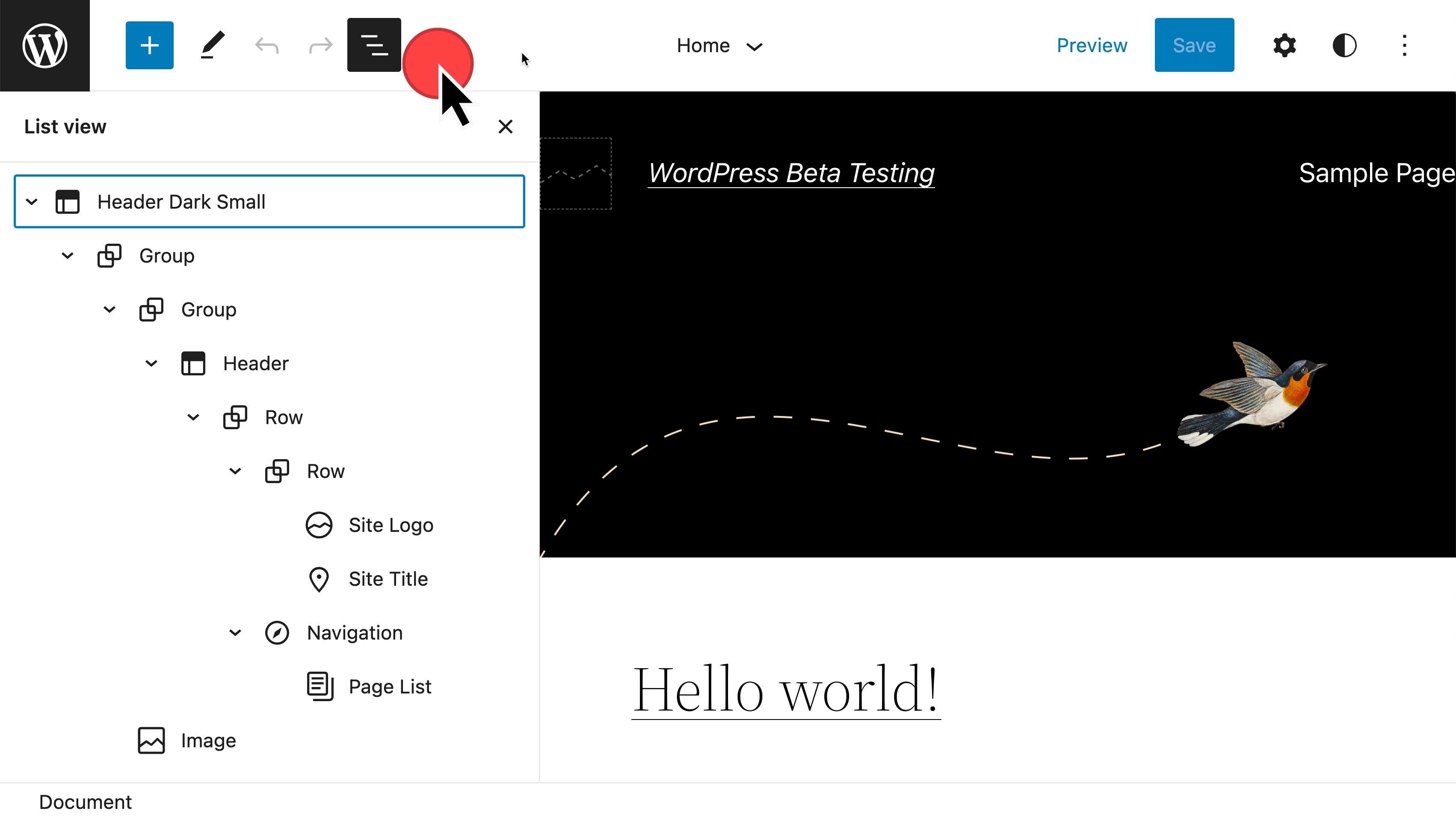Select the Image block in list view
The height and width of the screenshot is (820, 1456).
[208, 740]
